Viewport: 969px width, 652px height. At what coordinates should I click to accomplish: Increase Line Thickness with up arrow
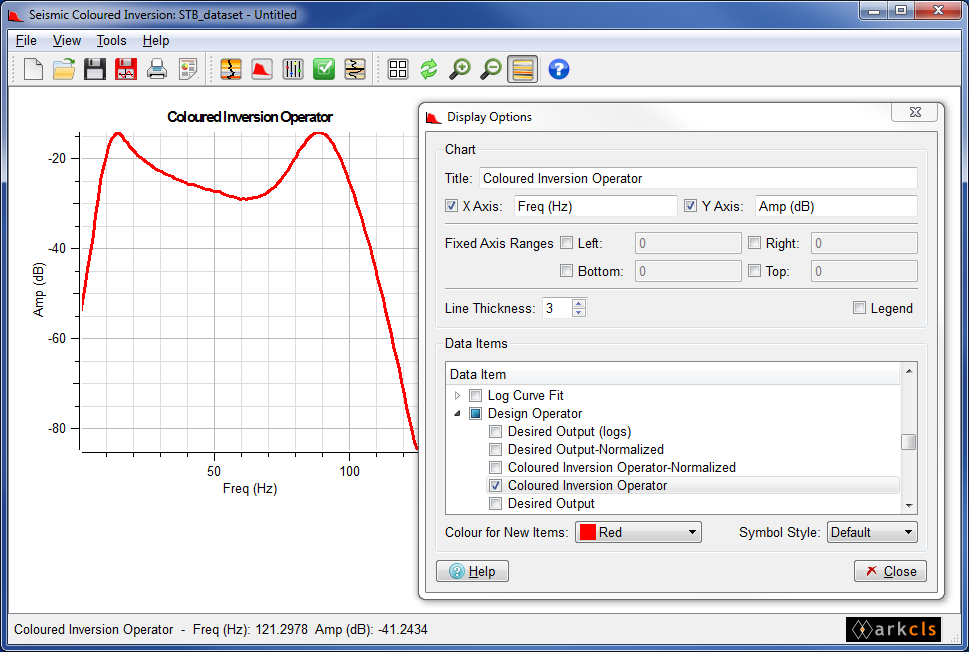click(578, 303)
